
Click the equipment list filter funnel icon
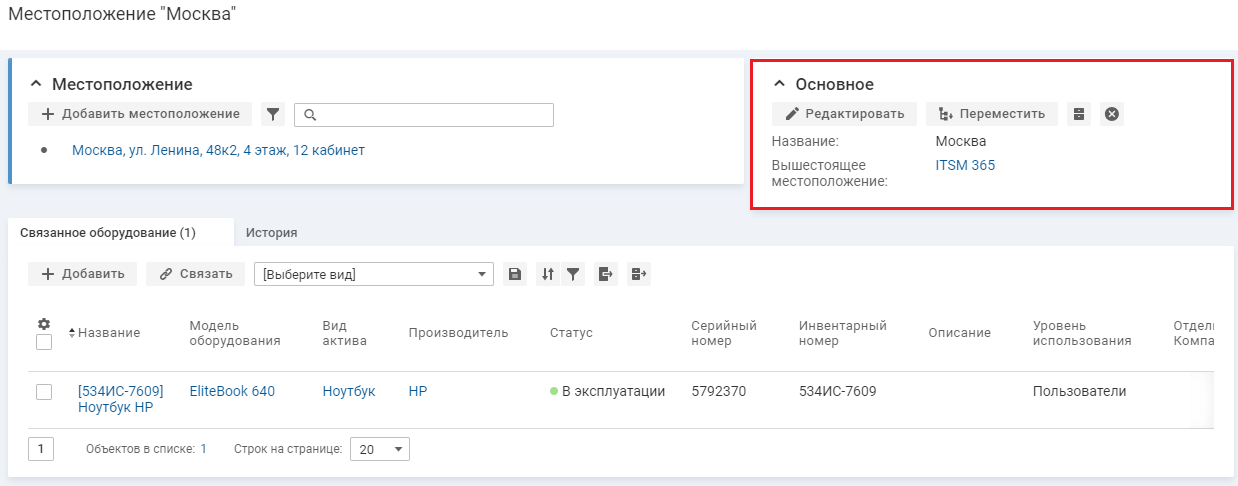point(573,274)
